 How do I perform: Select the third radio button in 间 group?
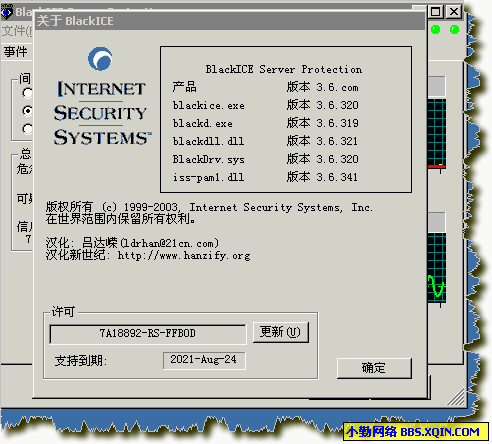pyautogui.click(x=27, y=129)
